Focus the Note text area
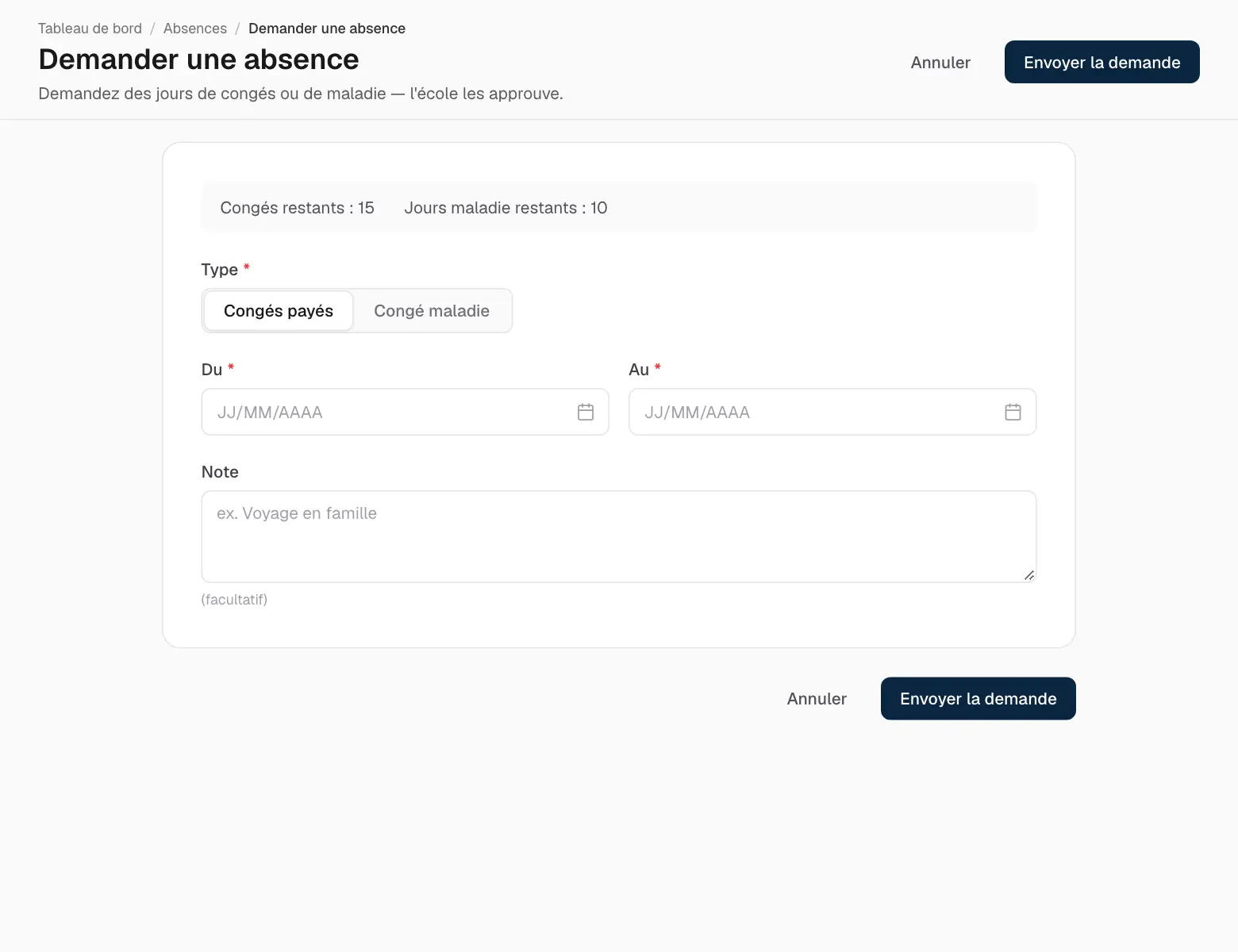The height and width of the screenshot is (952, 1238). (619, 536)
